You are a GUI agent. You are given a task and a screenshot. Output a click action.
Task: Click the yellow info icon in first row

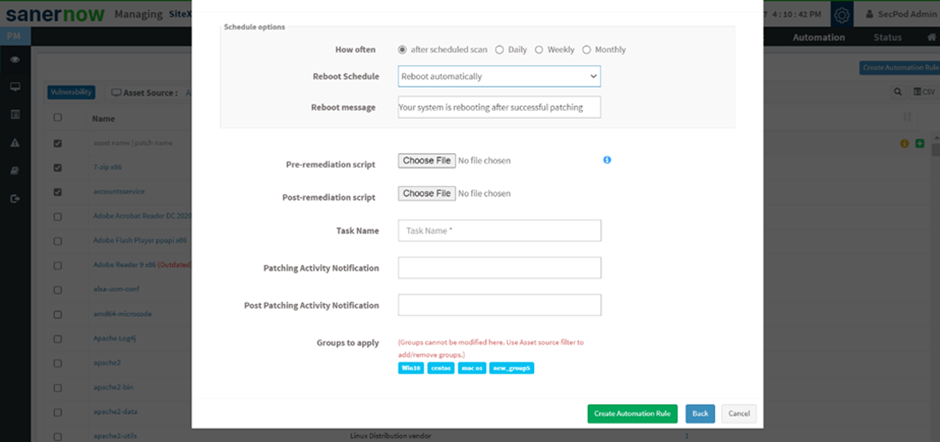905,144
